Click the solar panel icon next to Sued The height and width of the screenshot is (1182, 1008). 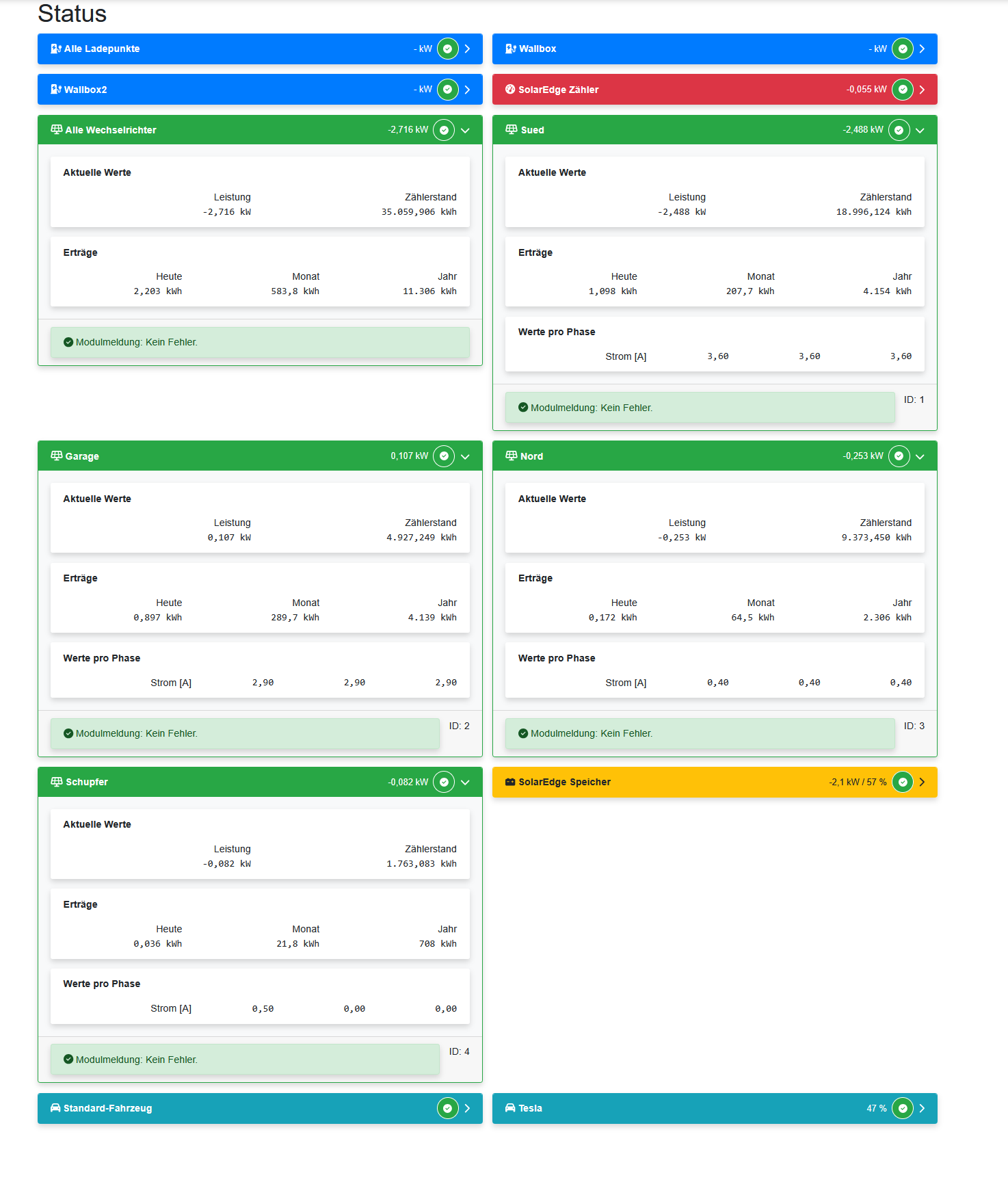512,129
